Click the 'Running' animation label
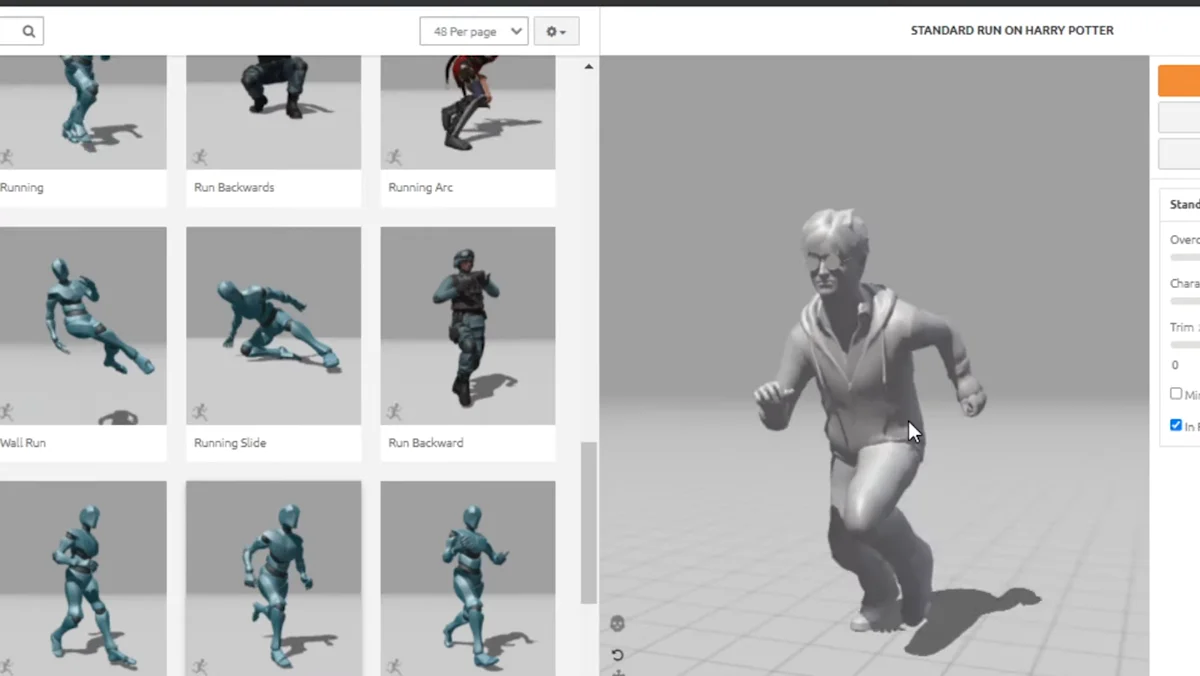The image size is (1200, 676). coord(22,187)
